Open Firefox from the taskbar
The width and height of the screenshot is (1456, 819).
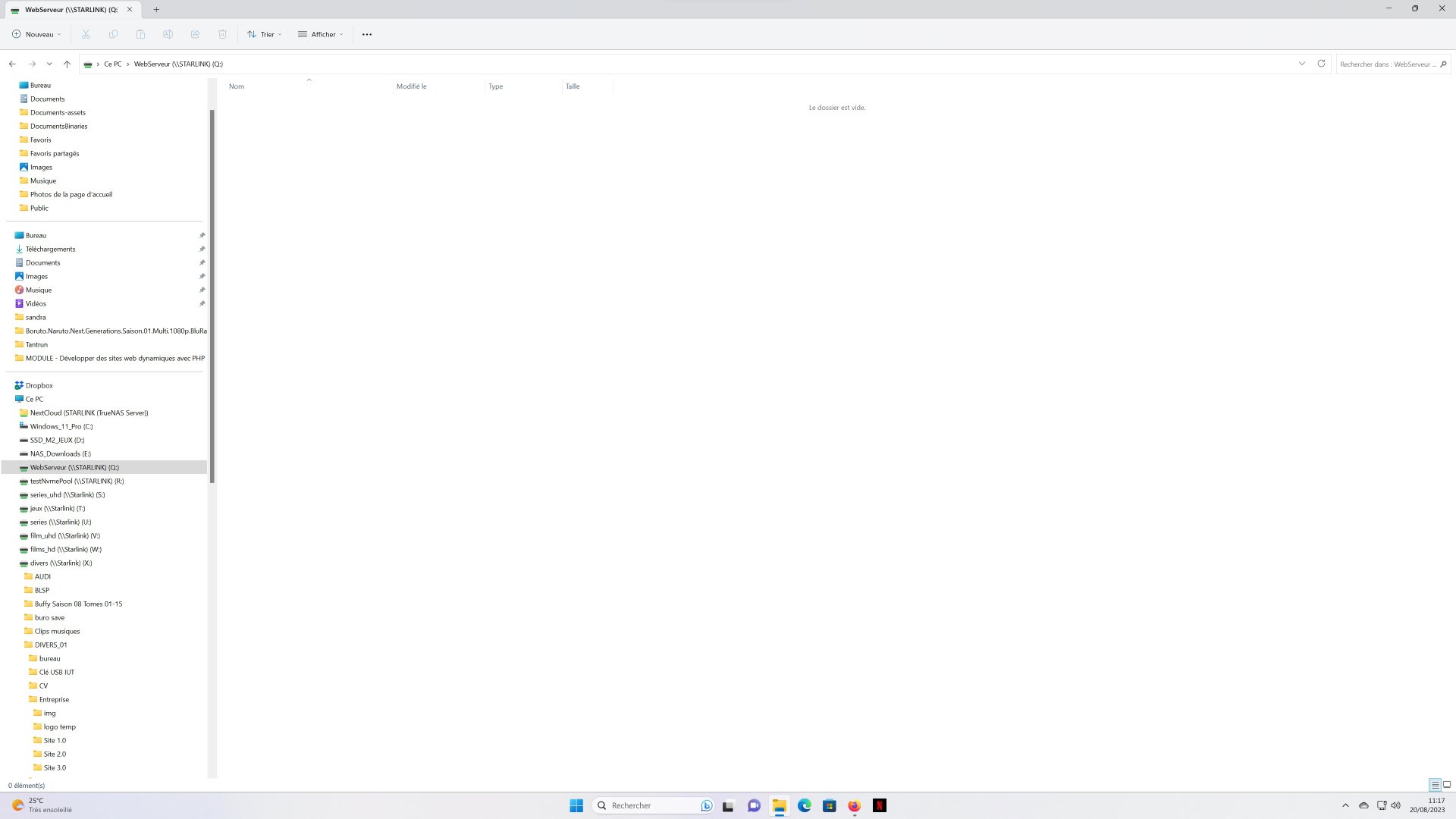[x=854, y=805]
